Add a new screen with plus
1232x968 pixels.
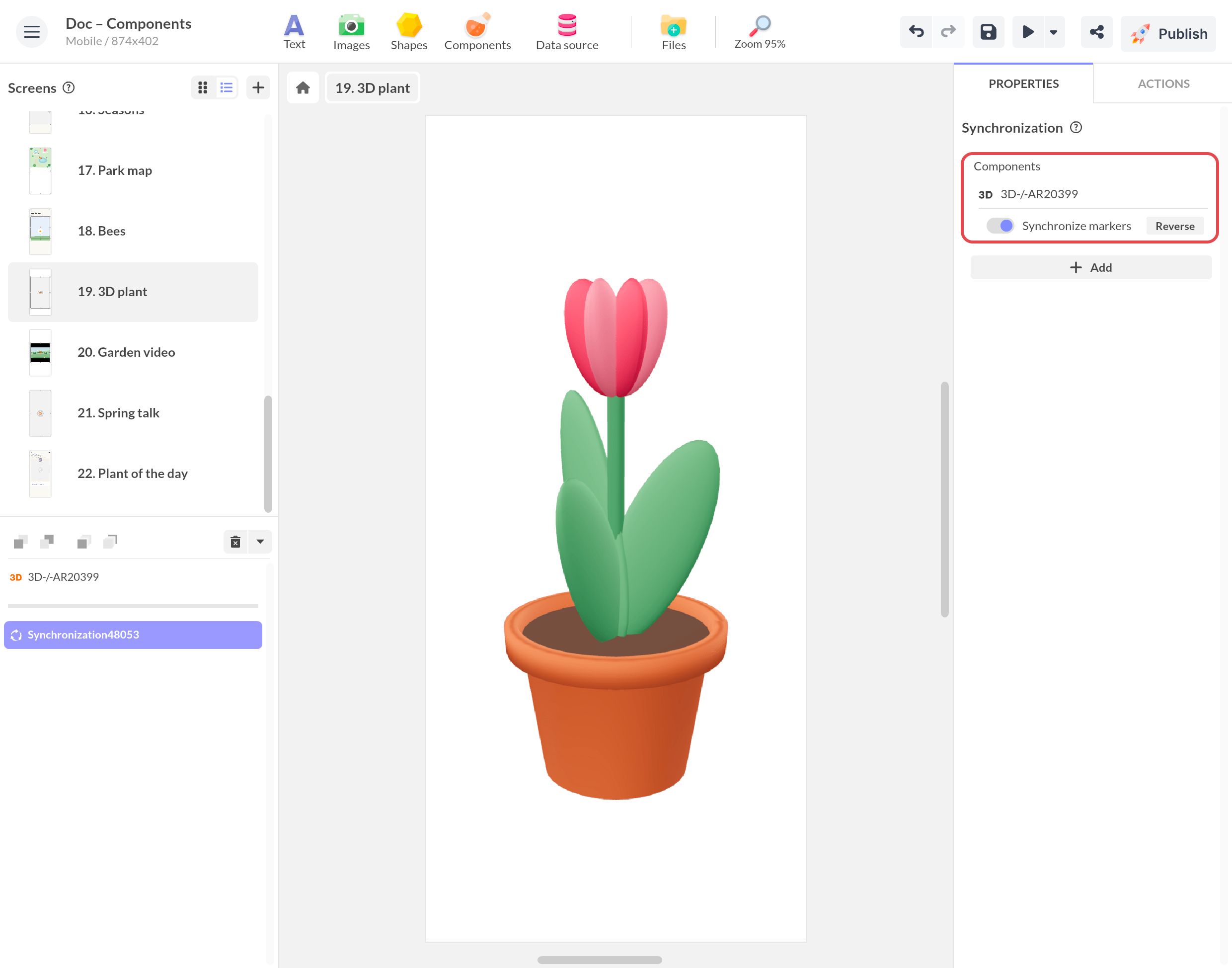click(258, 87)
